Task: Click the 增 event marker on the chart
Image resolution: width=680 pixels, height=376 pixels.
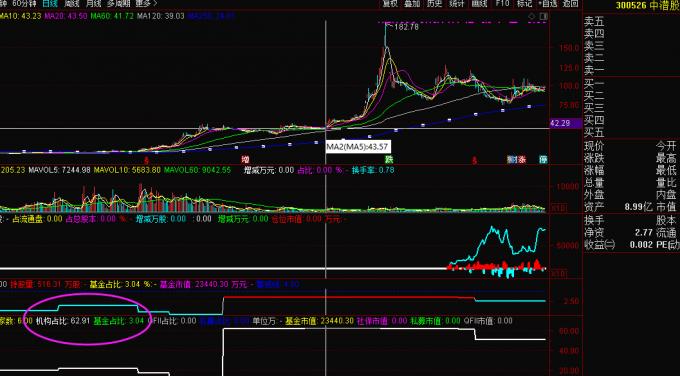Action: click(x=245, y=160)
